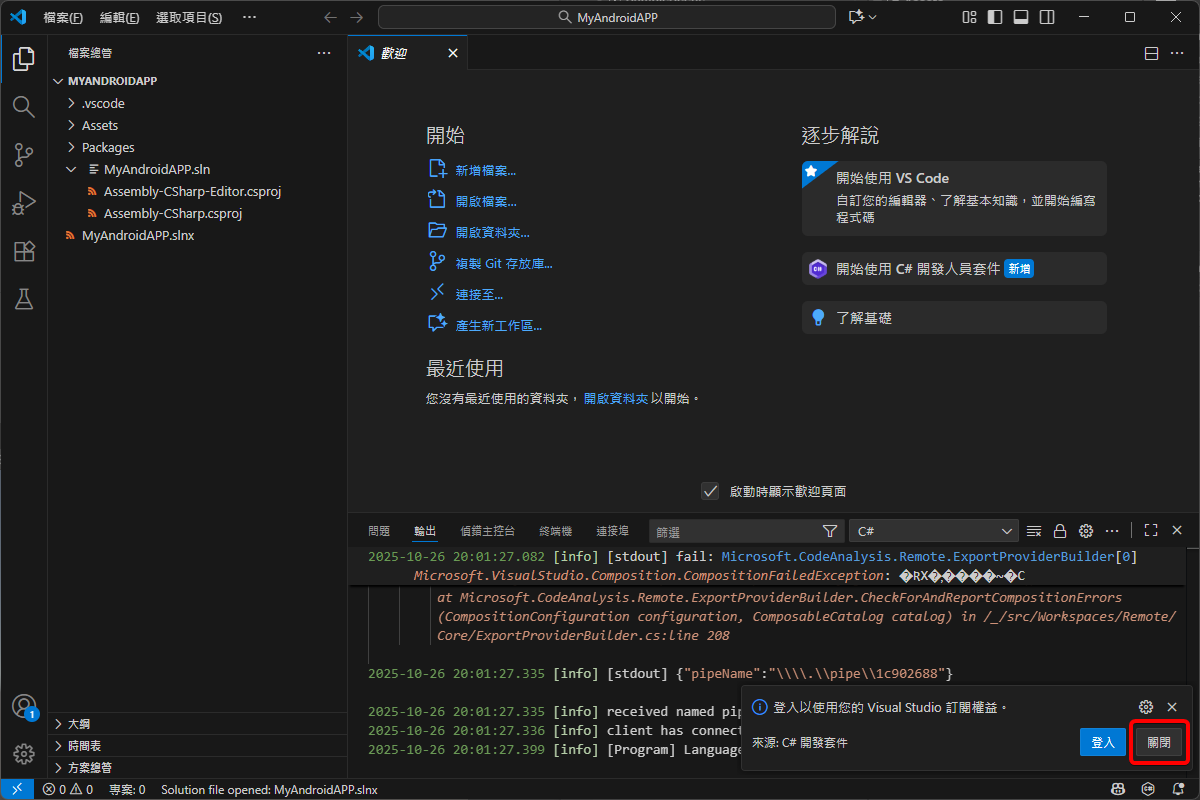Open the C# output channel dropdown
Screen dimensions: 1200x800
pos(932,530)
